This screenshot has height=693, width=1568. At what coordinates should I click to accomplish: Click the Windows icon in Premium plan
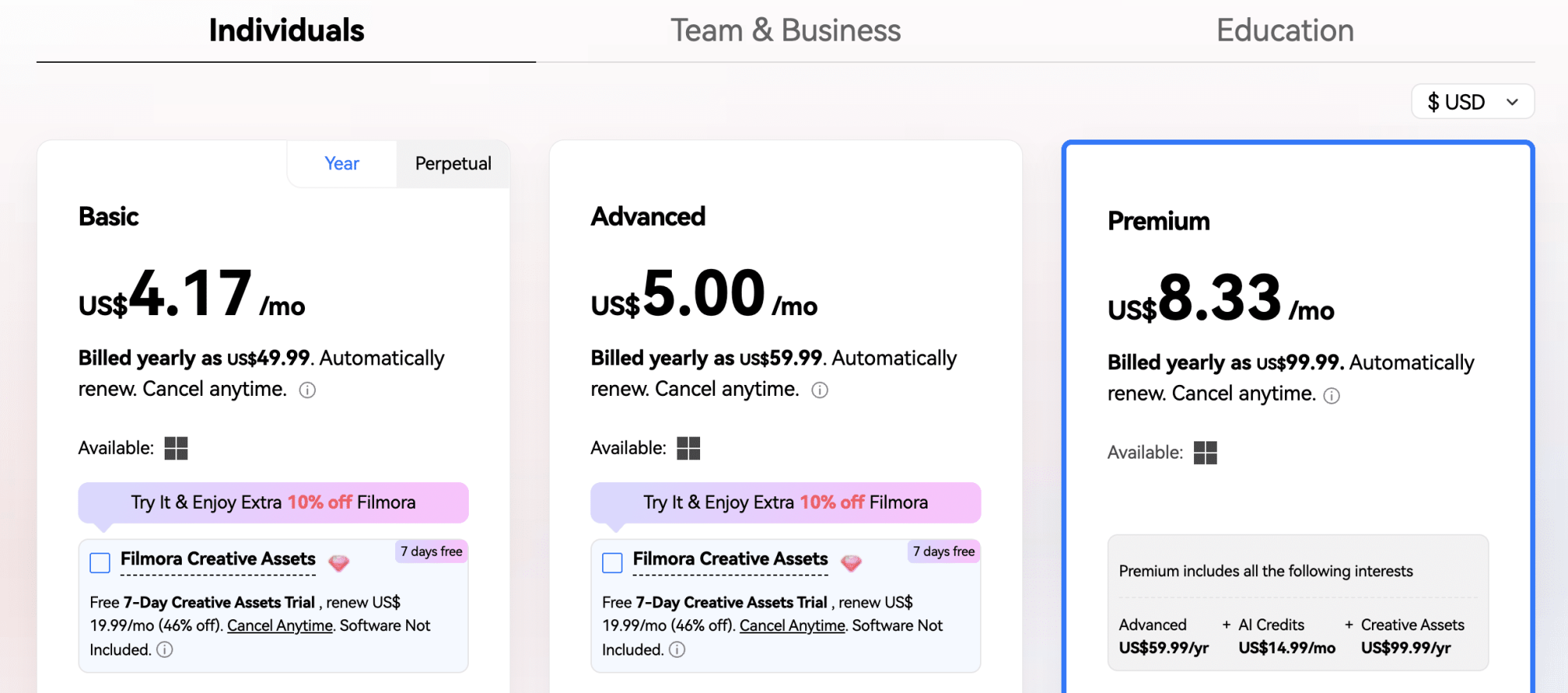[1205, 453]
